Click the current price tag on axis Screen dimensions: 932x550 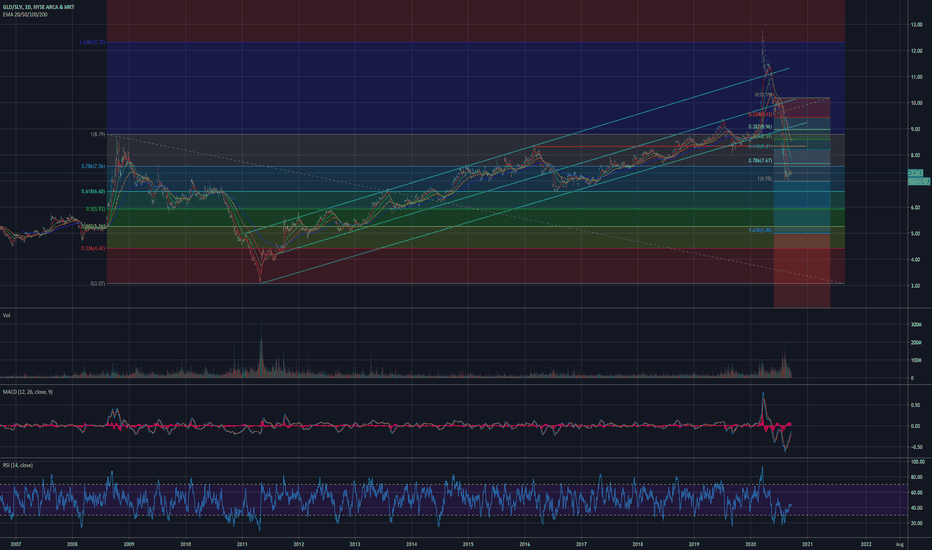tap(918, 181)
